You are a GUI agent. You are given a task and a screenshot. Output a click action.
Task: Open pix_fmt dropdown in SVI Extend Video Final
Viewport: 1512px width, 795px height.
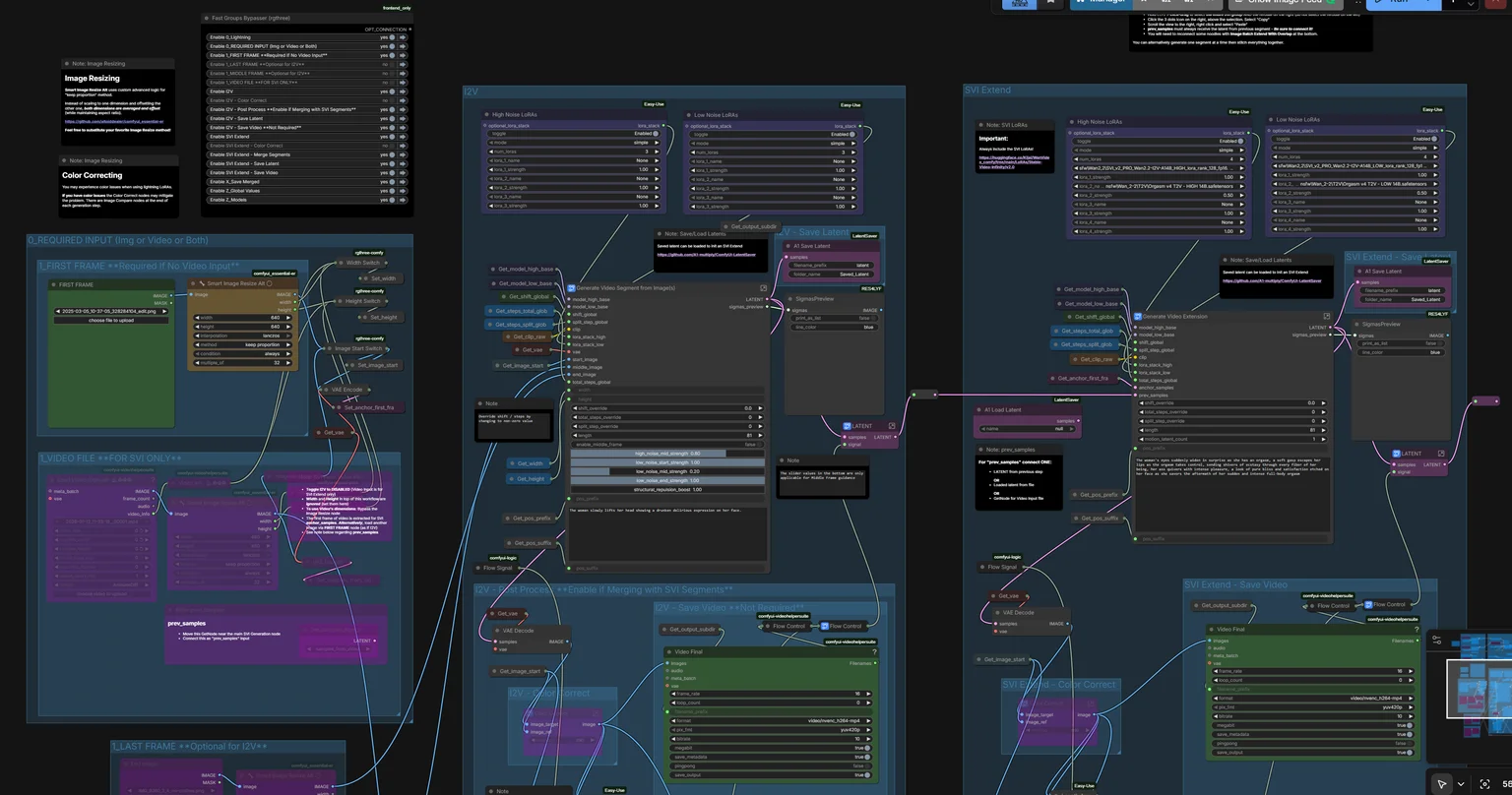1313,707
